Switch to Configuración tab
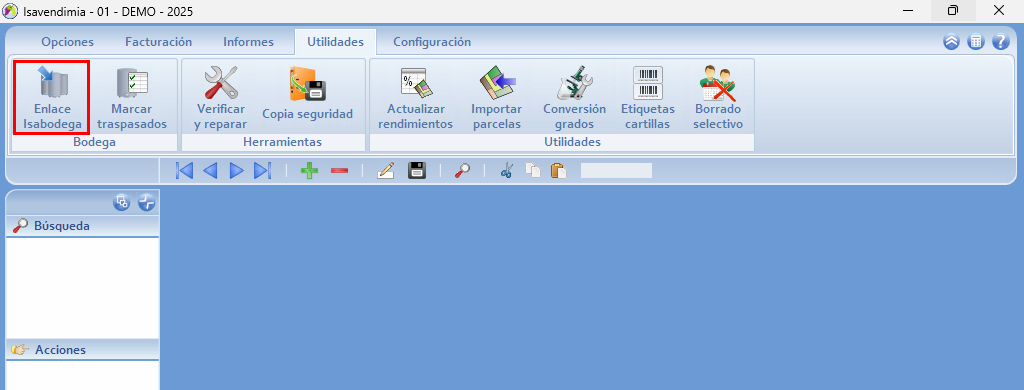 [432, 42]
